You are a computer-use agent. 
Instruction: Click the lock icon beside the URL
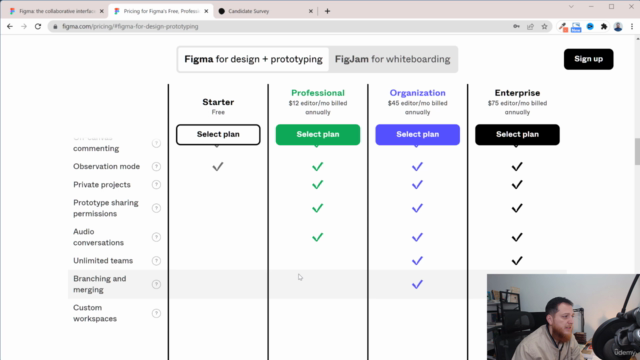point(55,27)
